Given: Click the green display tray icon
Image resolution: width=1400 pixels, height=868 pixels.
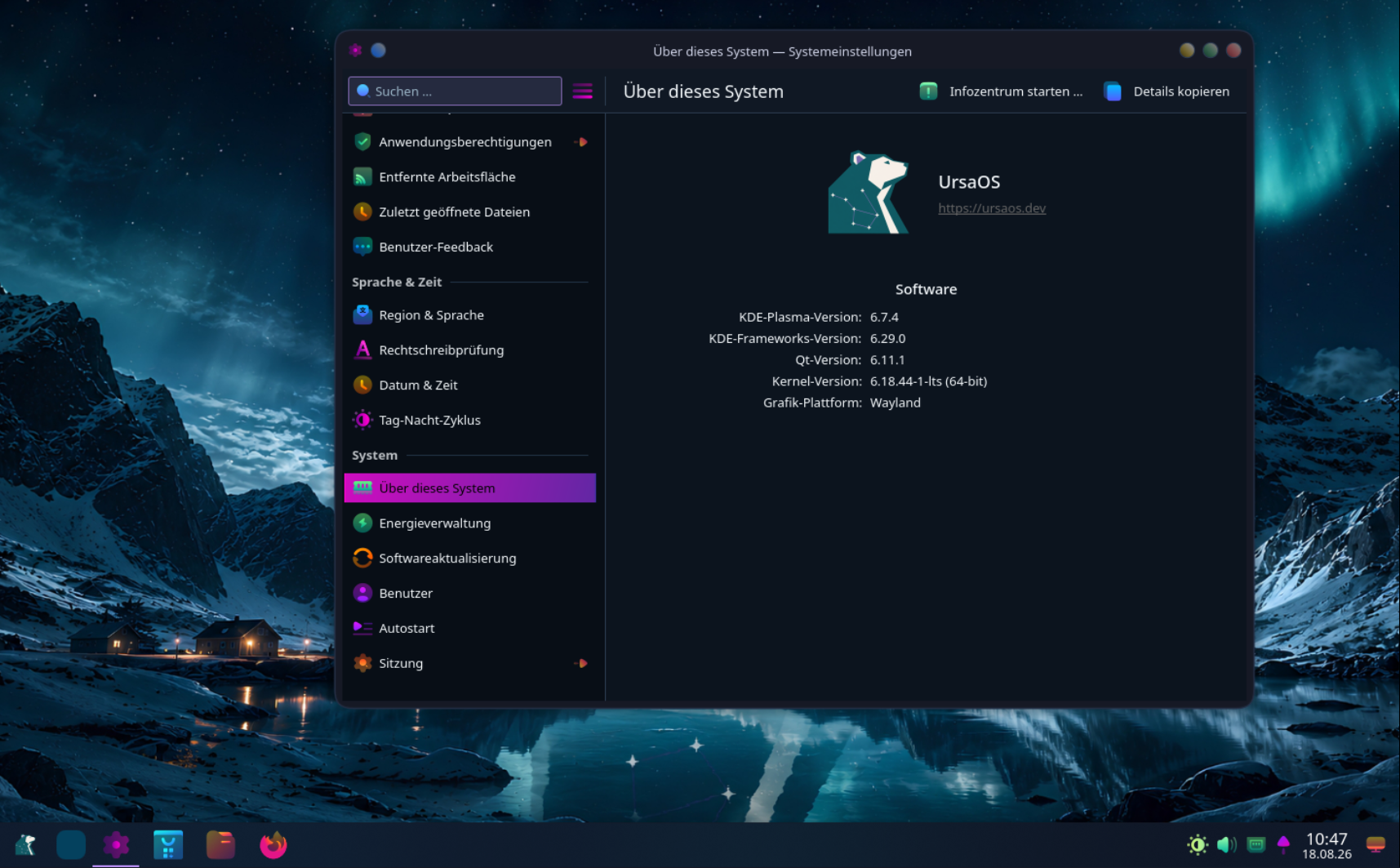Looking at the screenshot, I should pyautogui.click(x=1256, y=845).
